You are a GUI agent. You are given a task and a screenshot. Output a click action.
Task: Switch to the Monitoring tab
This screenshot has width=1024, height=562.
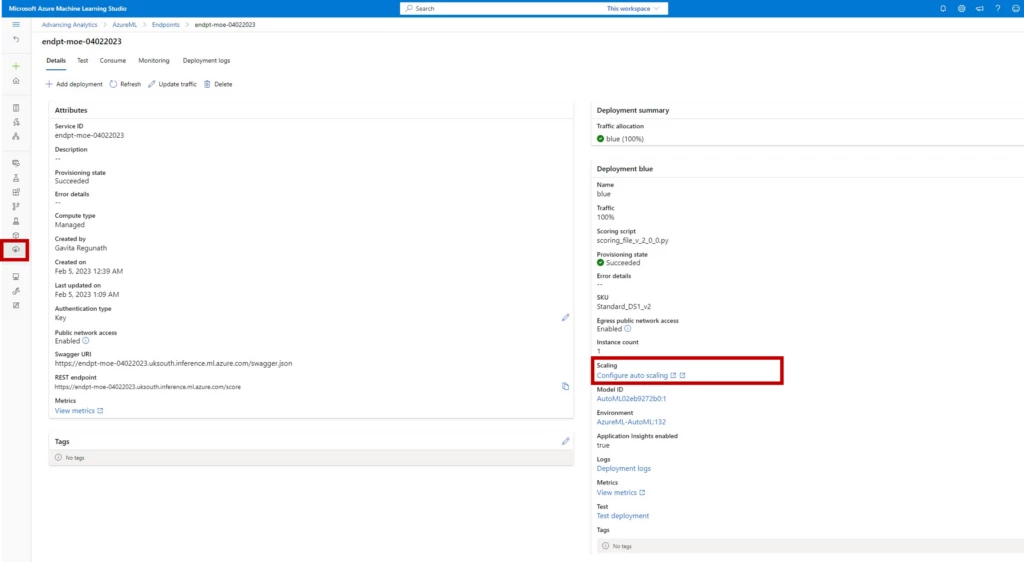(154, 61)
